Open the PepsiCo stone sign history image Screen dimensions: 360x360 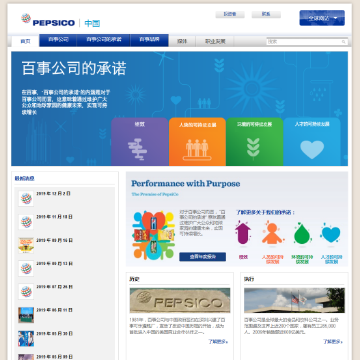pos(180,300)
